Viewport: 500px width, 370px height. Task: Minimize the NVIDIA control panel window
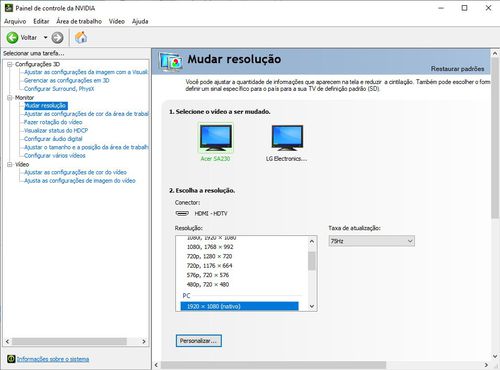pyautogui.click(x=441, y=8)
